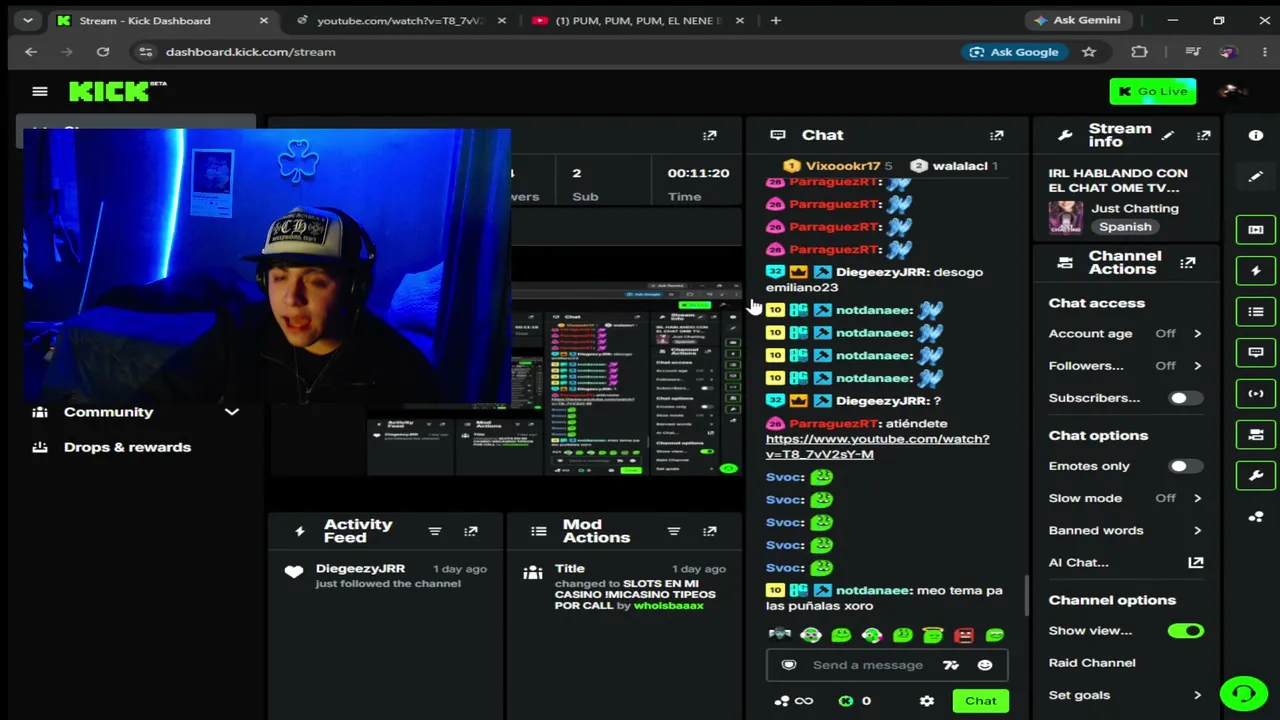Click the 00:11:20 stream time value
This screenshot has height=720, width=1280.
coord(698,173)
